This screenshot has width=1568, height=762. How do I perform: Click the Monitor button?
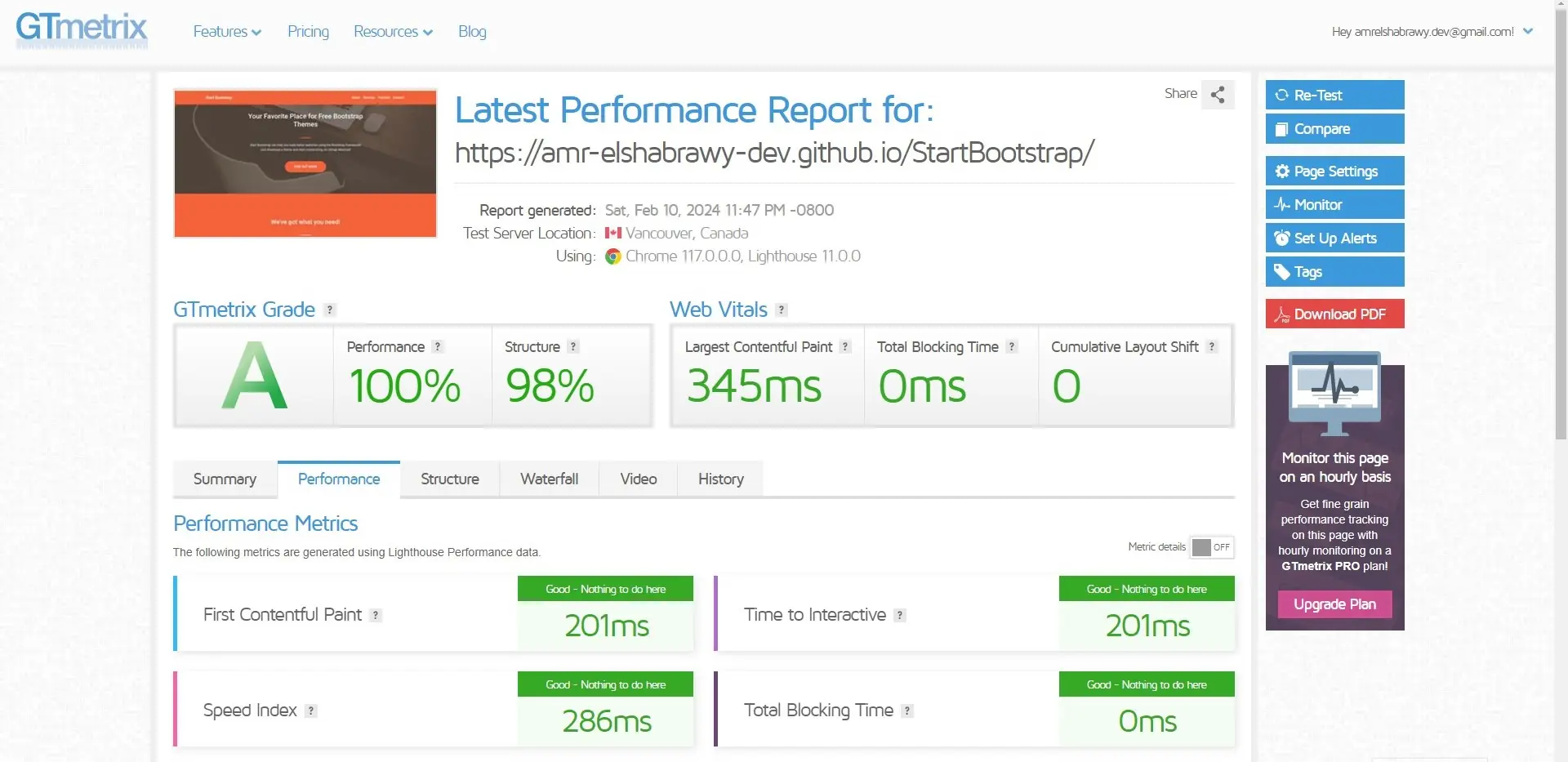1334,204
